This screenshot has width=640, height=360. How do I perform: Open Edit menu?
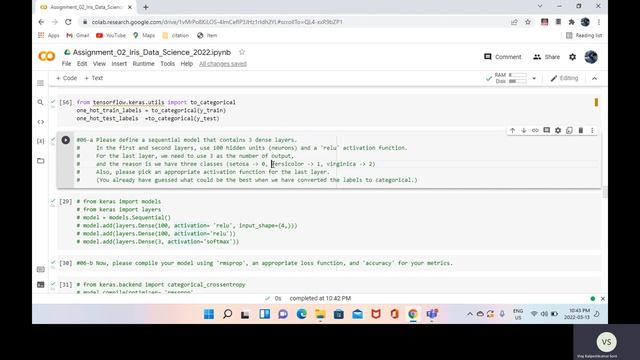point(82,64)
